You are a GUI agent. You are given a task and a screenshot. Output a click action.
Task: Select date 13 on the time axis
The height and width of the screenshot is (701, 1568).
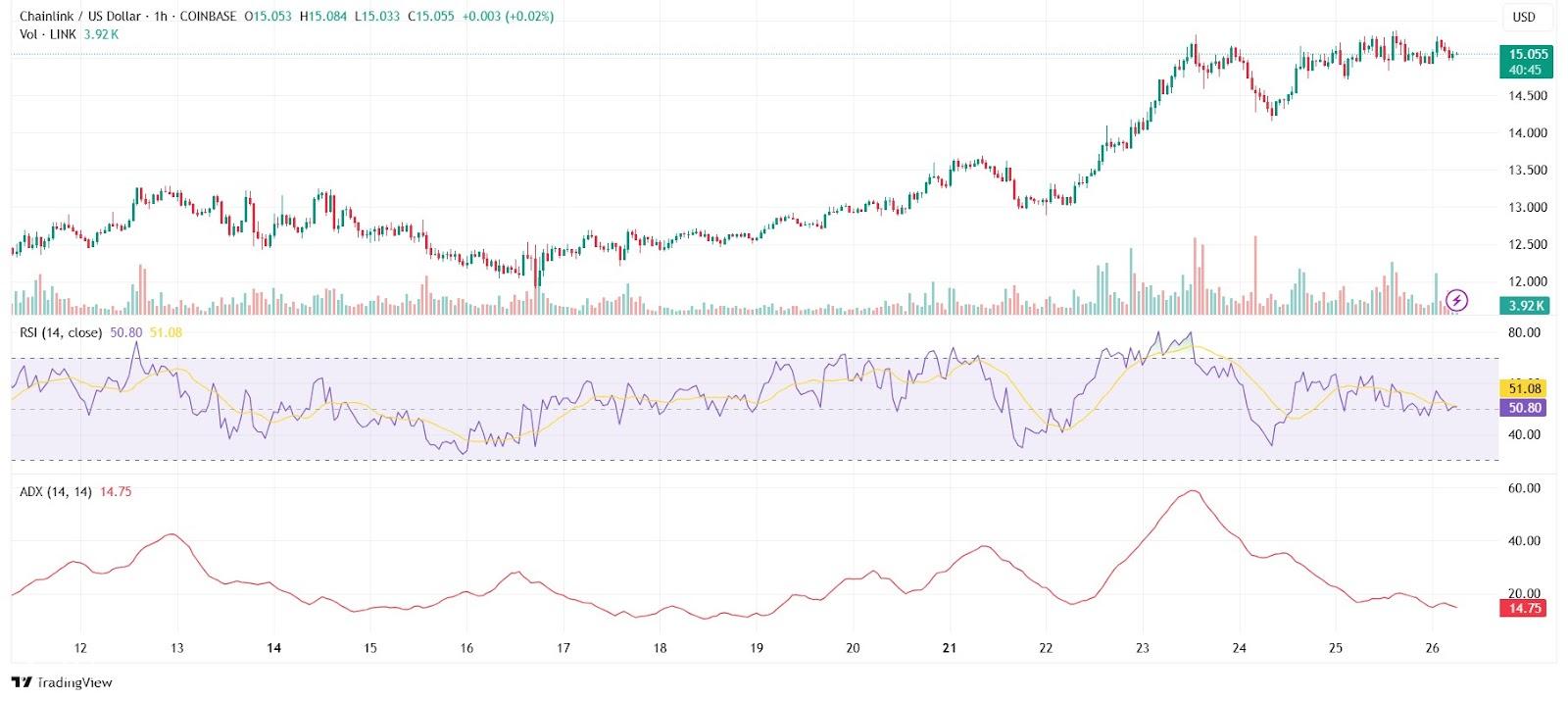click(177, 648)
